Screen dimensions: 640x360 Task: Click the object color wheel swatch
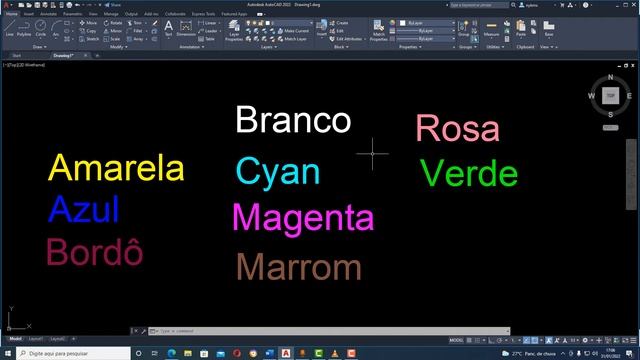(392, 23)
